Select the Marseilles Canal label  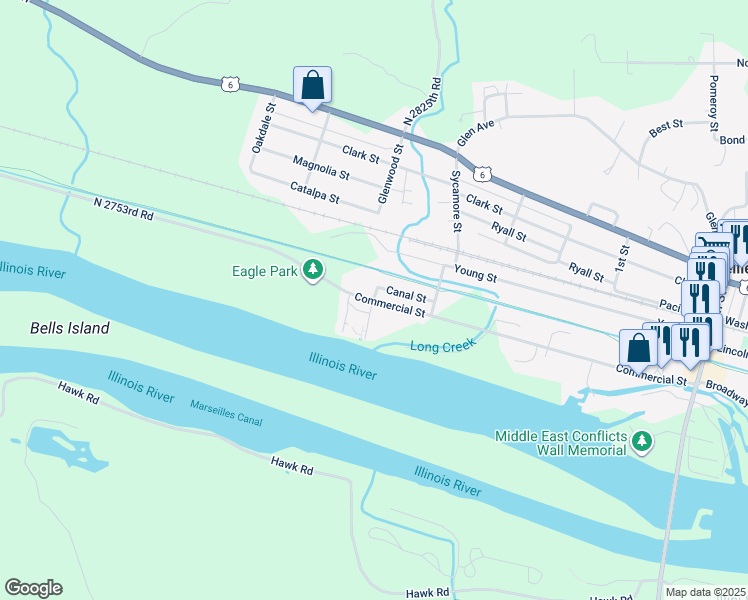226,413
